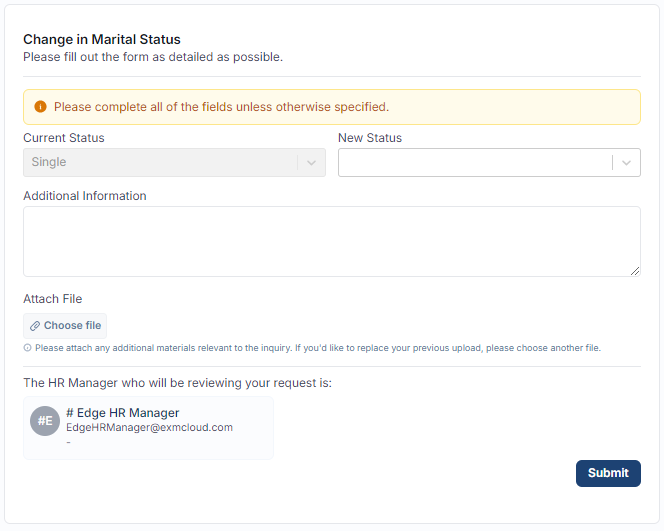Image resolution: width=664 pixels, height=531 pixels.
Task: Click the #E avatar of the HR Manager
Action: pos(45,421)
